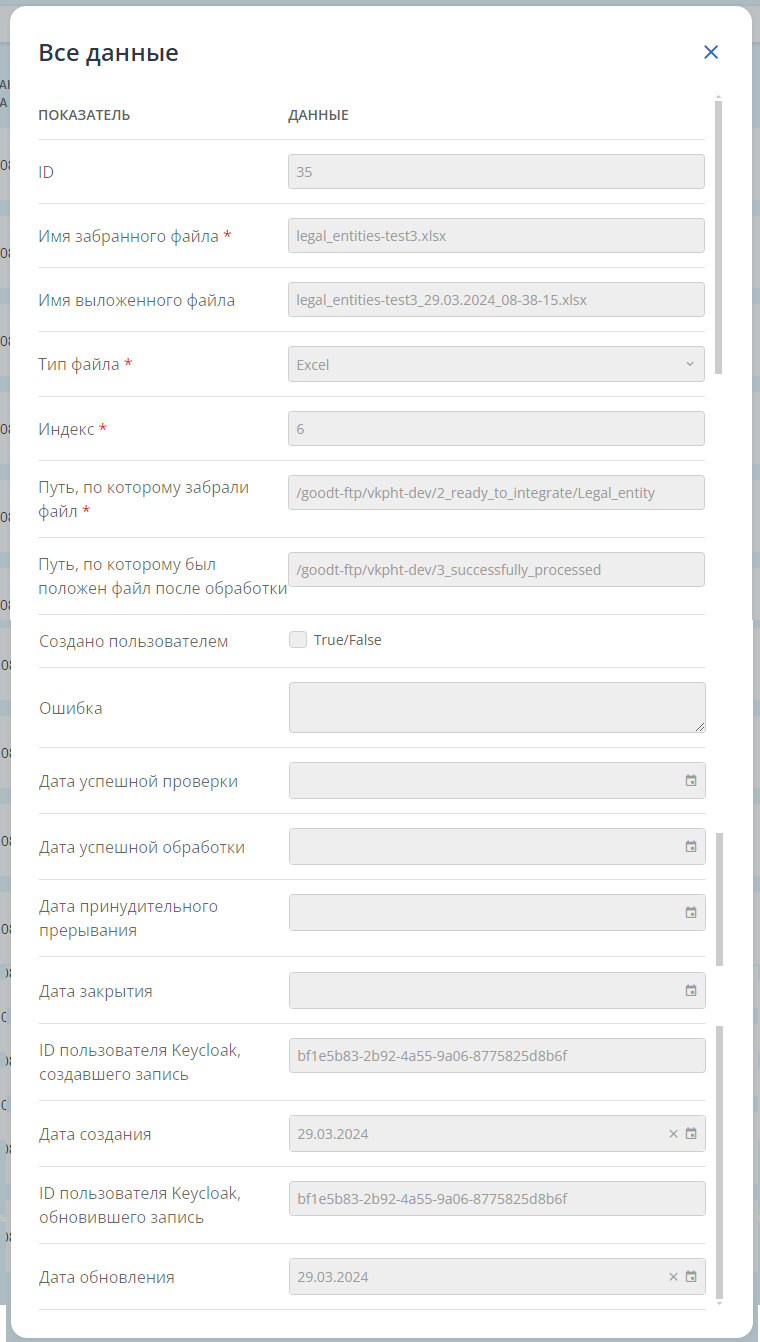Click the dialog's vertical scrollbar
The width and height of the screenshot is (760, 1342).
(x=719, y=236)
